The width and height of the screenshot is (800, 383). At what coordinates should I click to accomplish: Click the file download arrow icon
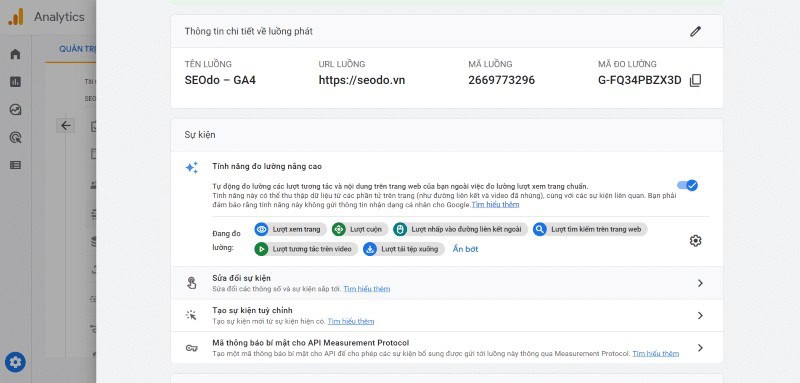click(370, 249)
